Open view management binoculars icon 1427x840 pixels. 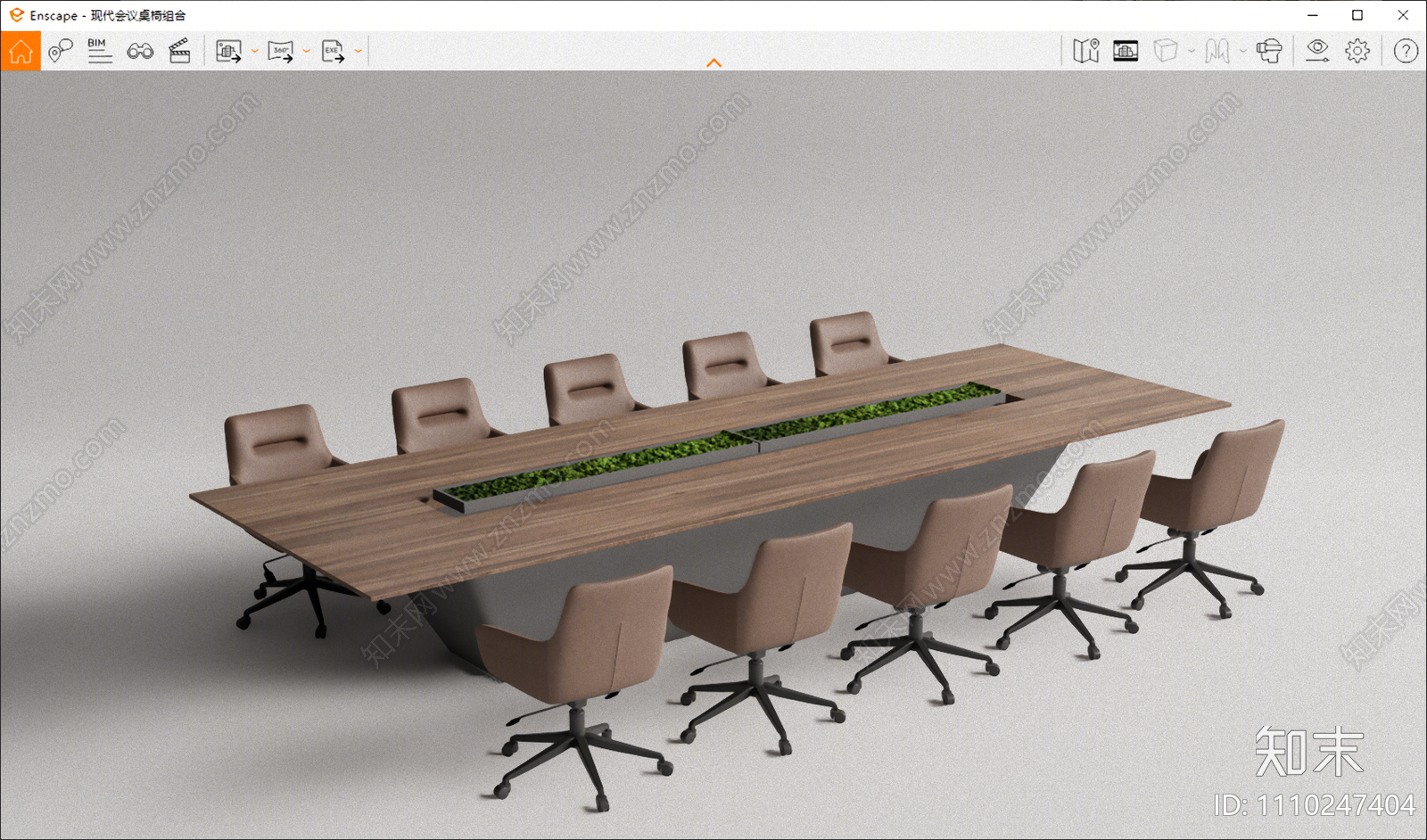pos(140,51)
